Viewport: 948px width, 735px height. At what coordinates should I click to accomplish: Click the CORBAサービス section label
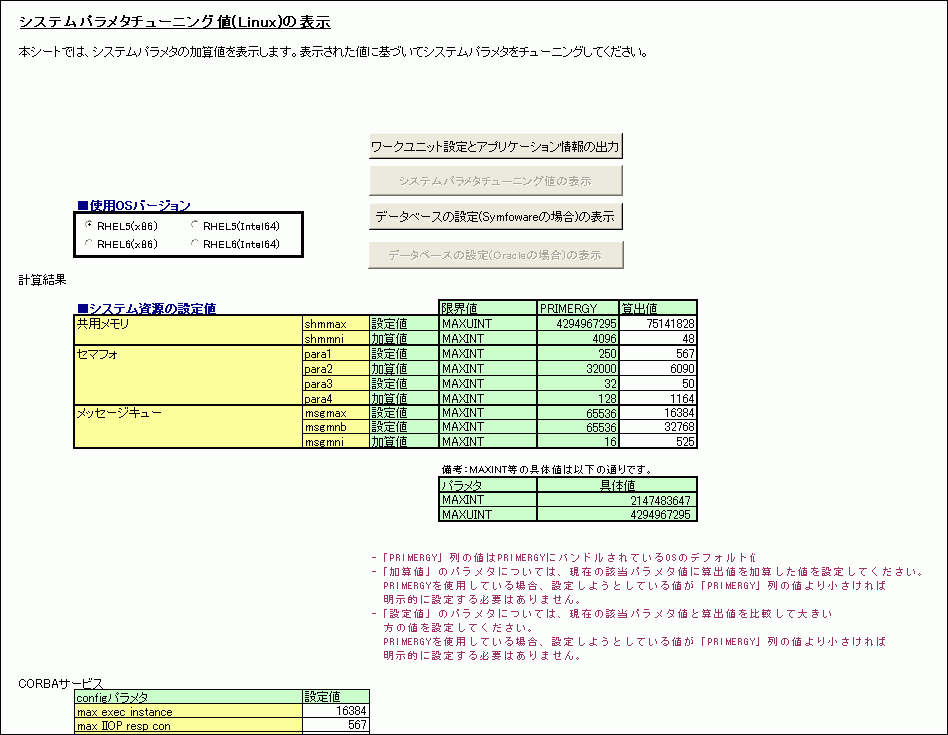[x=60, y=684]
